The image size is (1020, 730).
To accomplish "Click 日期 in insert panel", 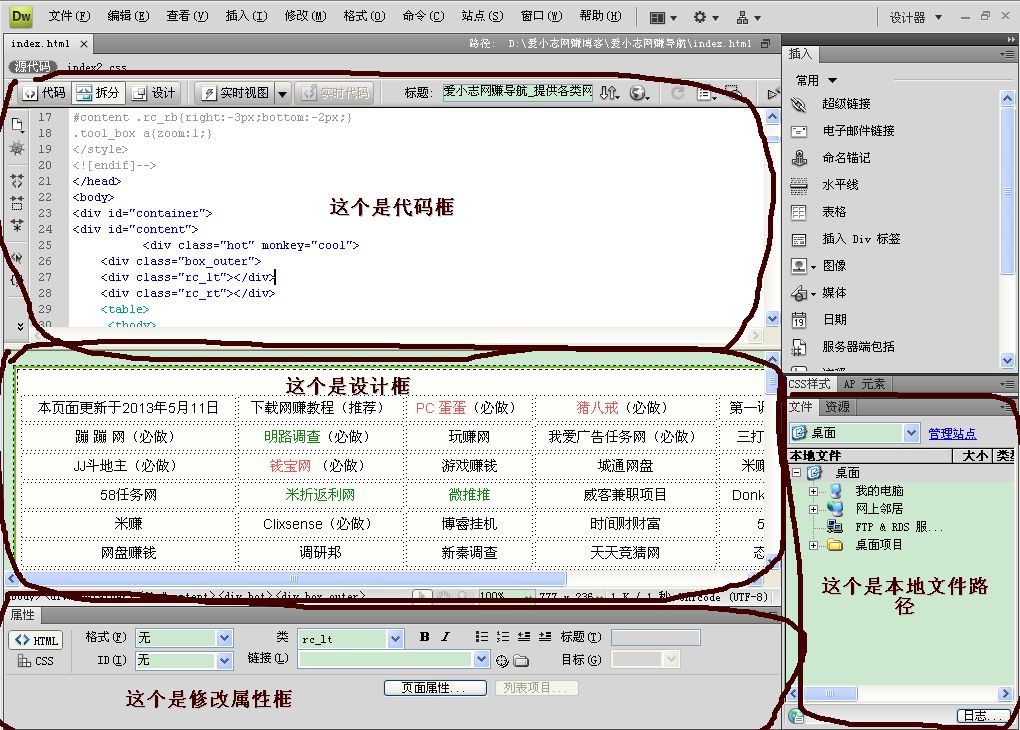I will pyautogui.click(x=834, y=319).
